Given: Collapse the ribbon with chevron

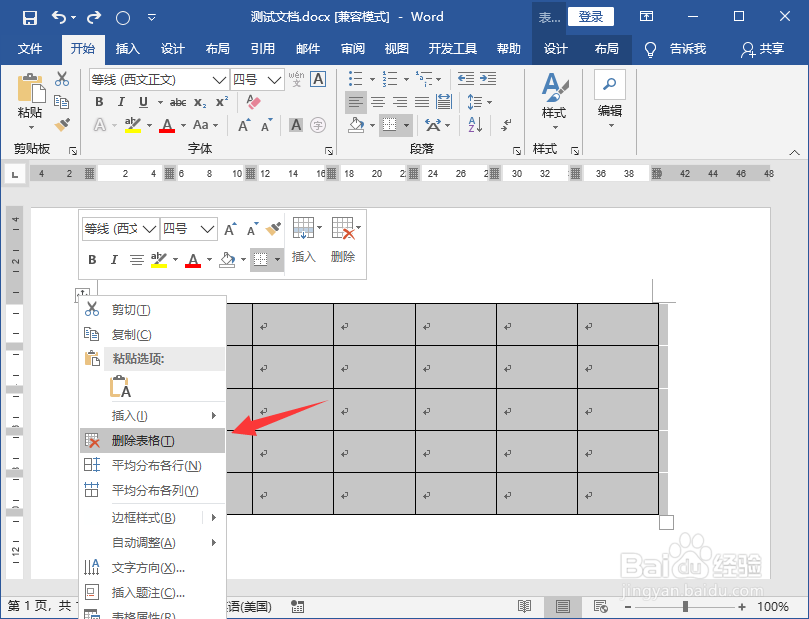Looking at the screenshot, I should click(x=795, y=152).
